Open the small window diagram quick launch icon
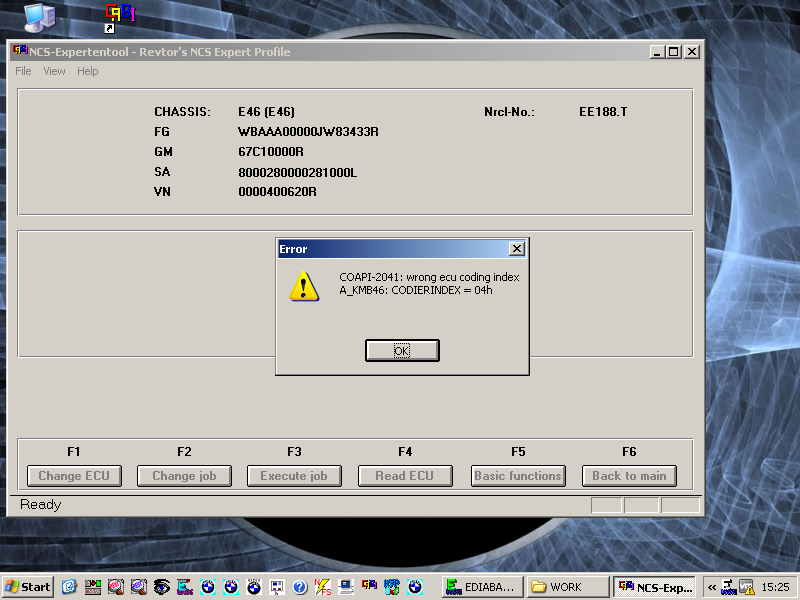This screenshot has width=800, height=600. (x=277, y=587)
